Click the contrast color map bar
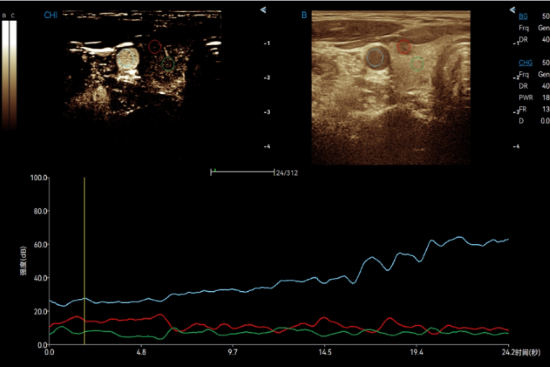 (9, 75)
